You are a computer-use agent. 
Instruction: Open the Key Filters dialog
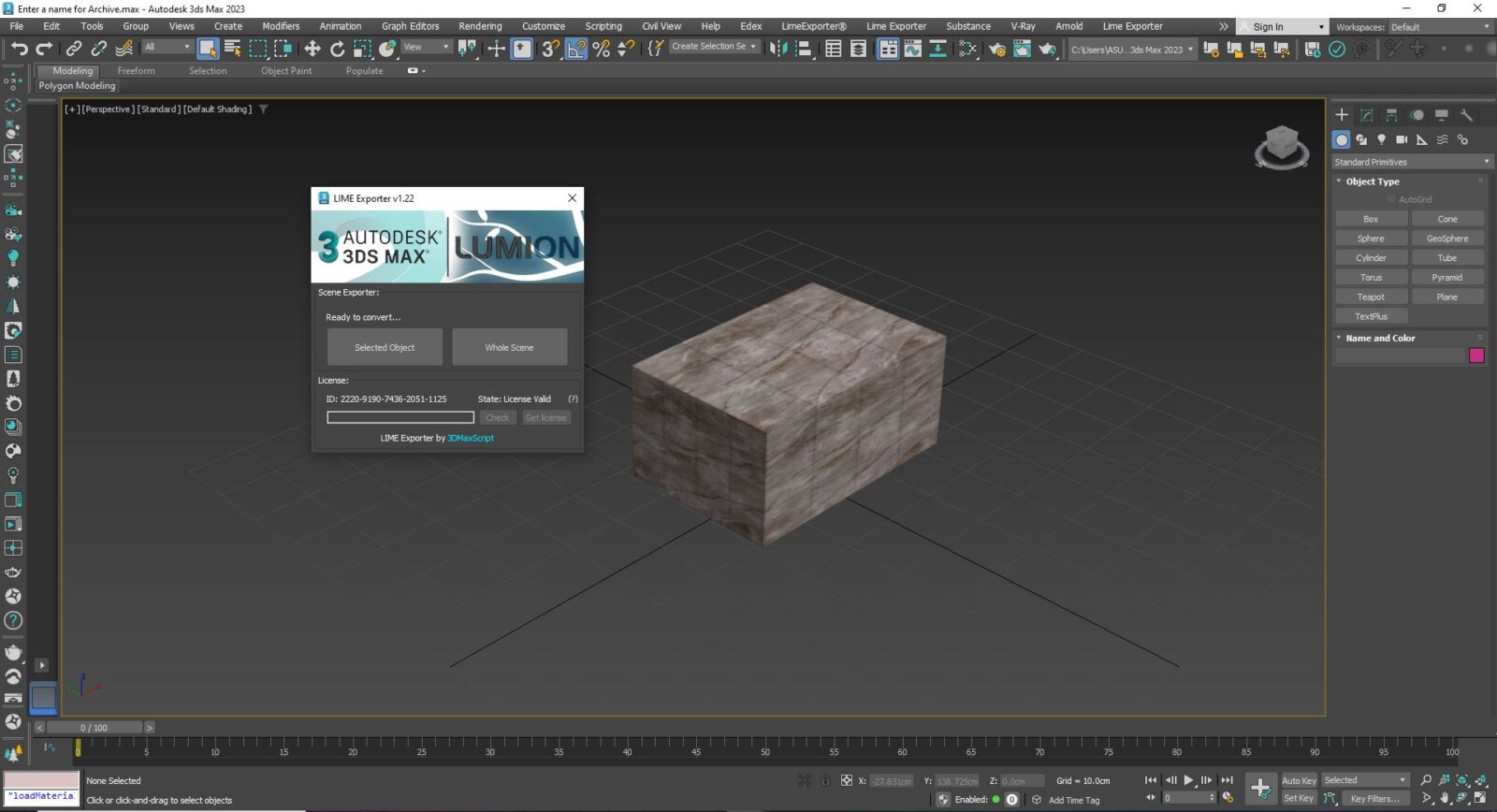(x=1374, y=799)
